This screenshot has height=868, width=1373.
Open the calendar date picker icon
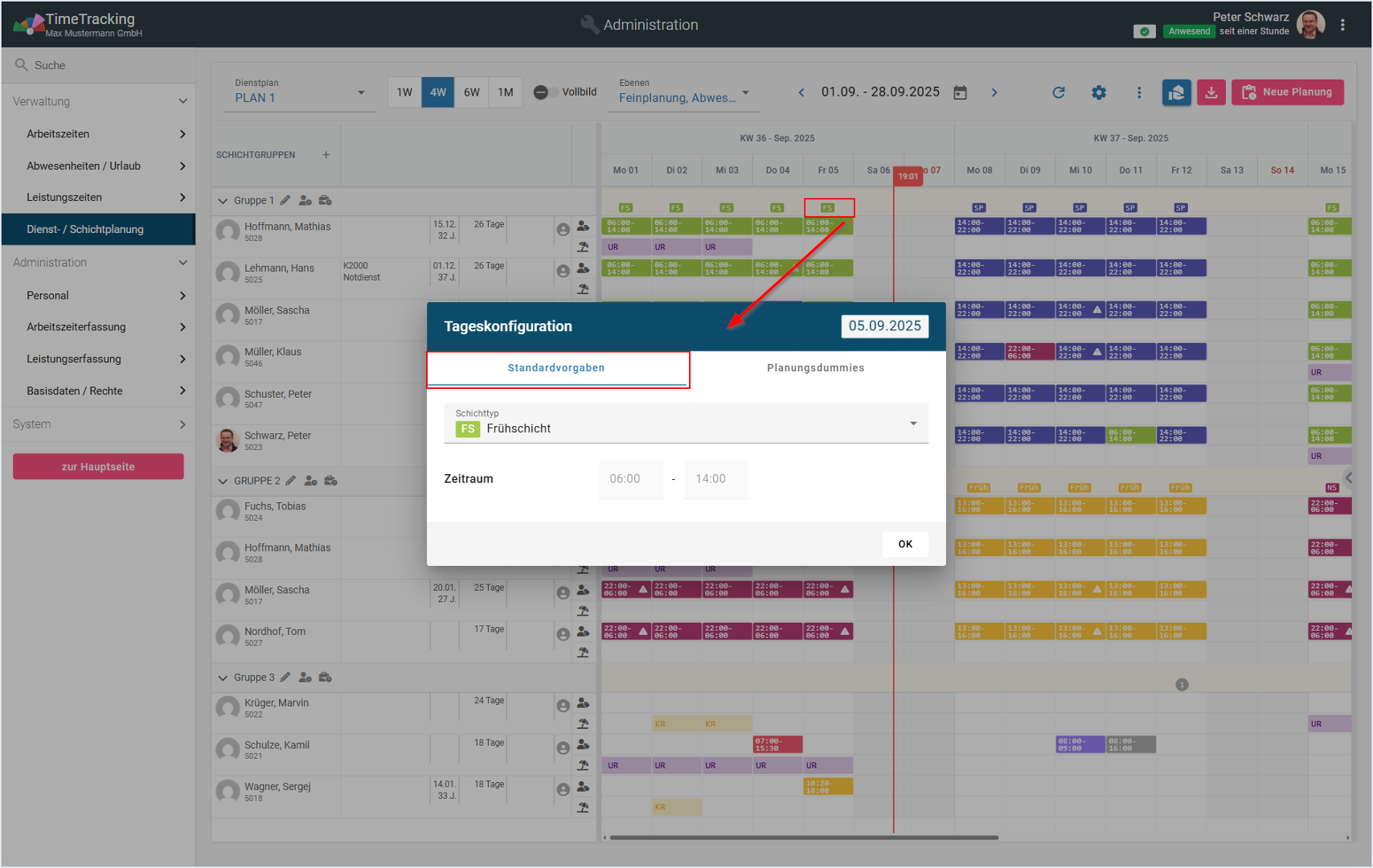[x=960, y=92]
